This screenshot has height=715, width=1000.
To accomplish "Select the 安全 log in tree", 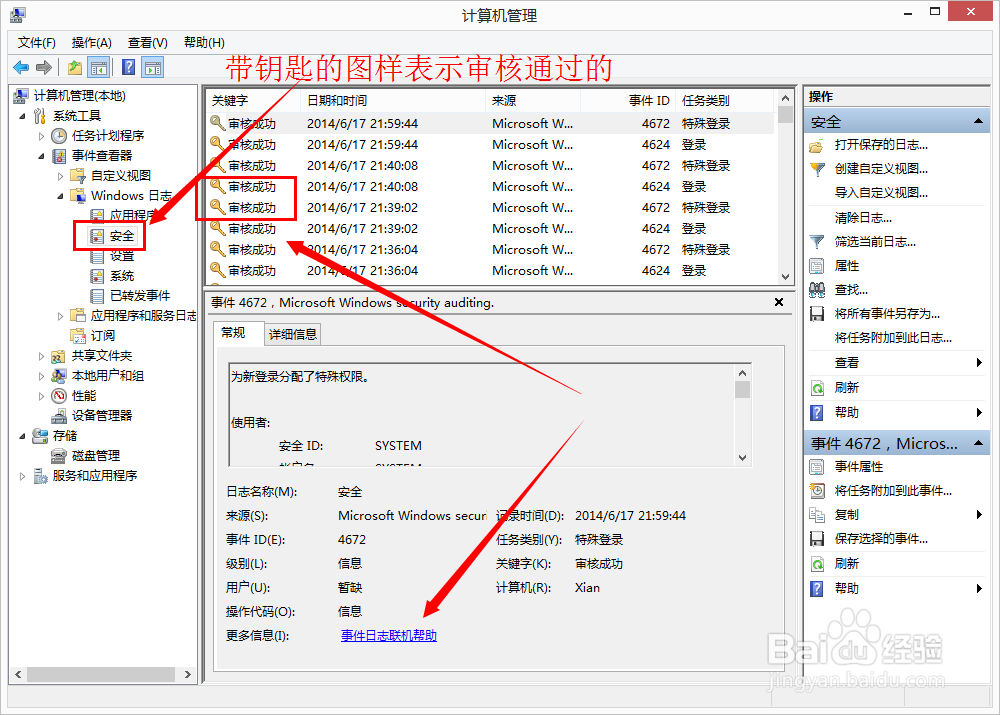I will (121, 236).
